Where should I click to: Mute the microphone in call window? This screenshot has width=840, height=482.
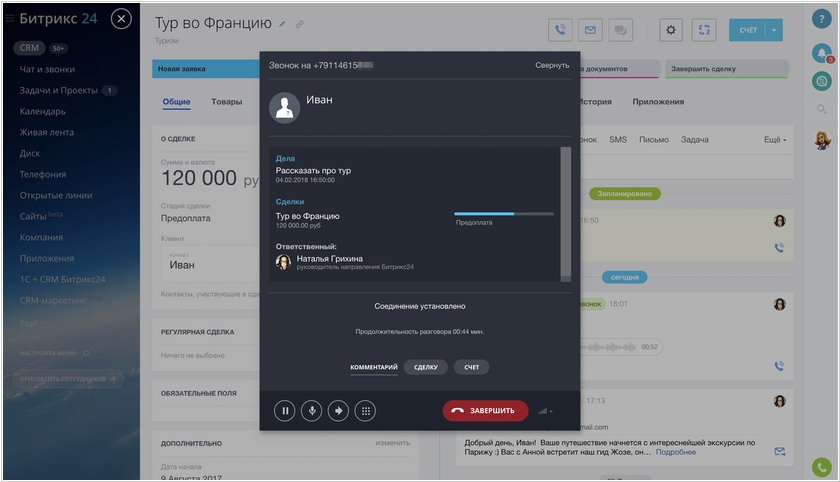pyautogui.click(x=311, y=411)
